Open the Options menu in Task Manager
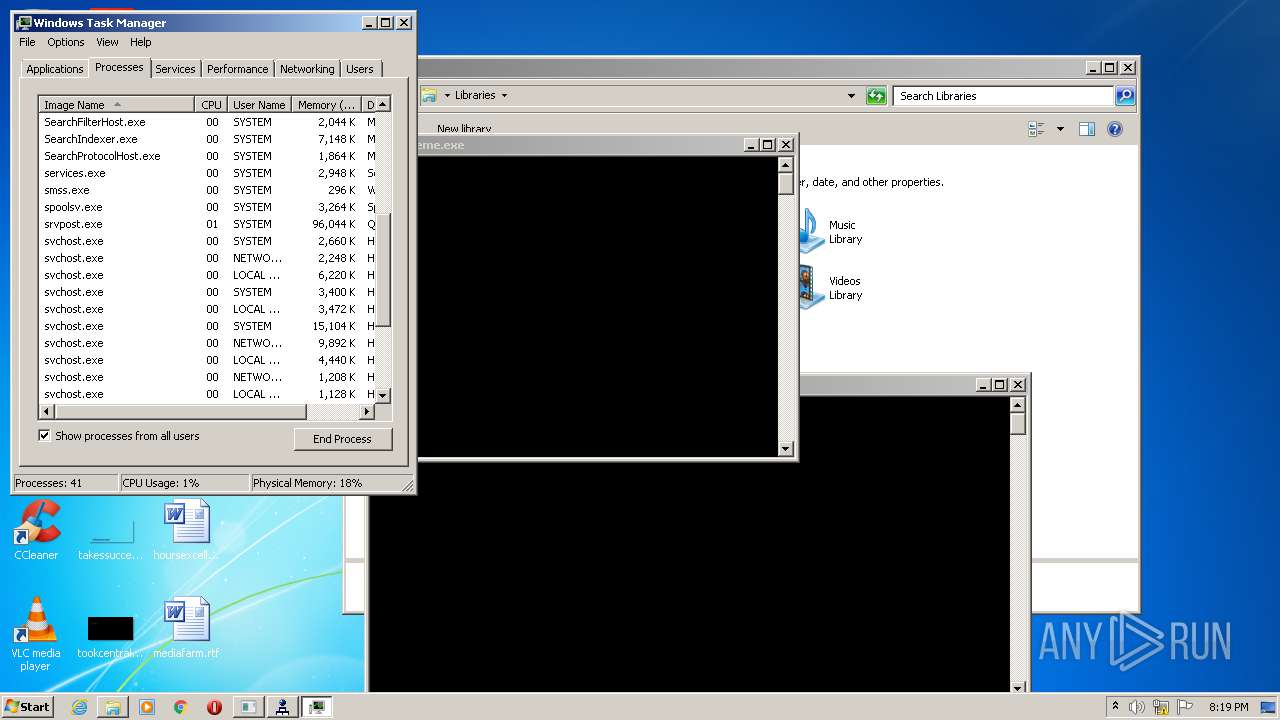 pos(66,42)
